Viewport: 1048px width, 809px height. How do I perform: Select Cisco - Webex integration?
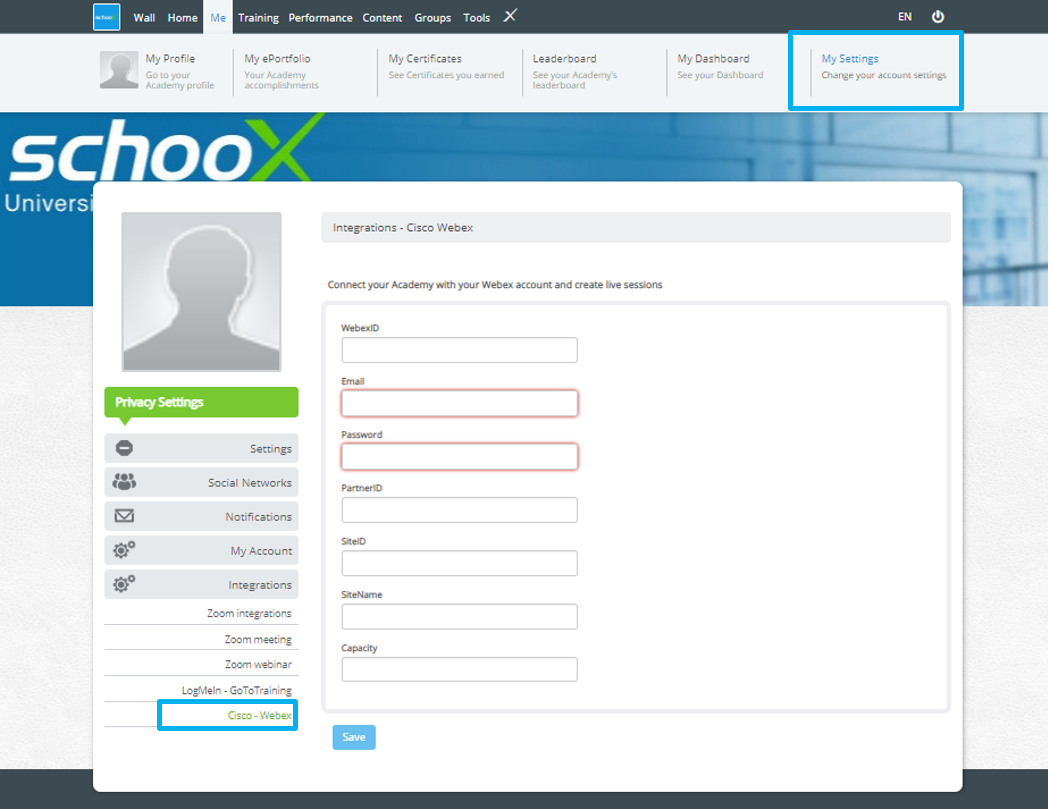[x=259, y=715]
